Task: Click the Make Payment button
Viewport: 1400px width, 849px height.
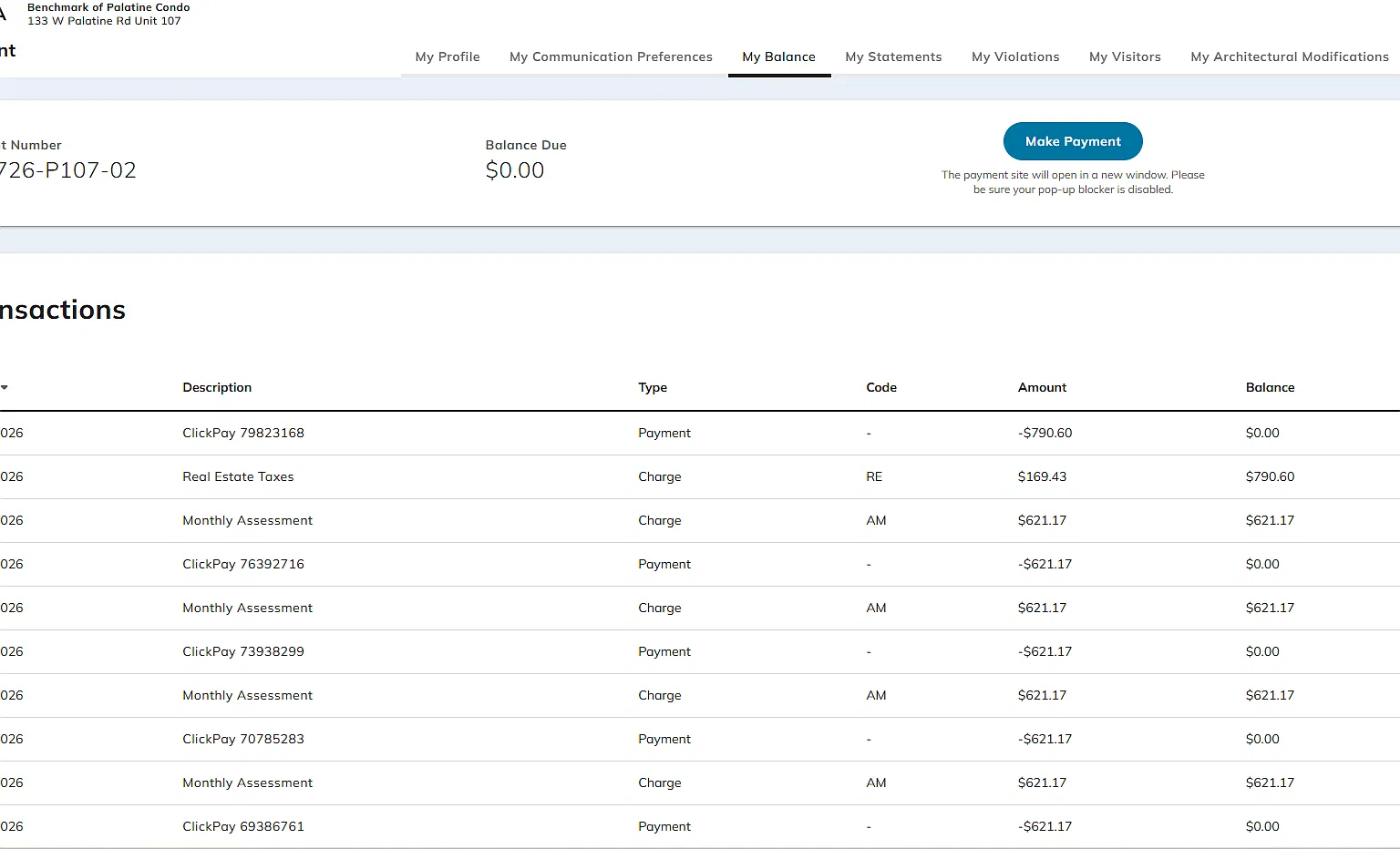Action: click(1073, 141)
